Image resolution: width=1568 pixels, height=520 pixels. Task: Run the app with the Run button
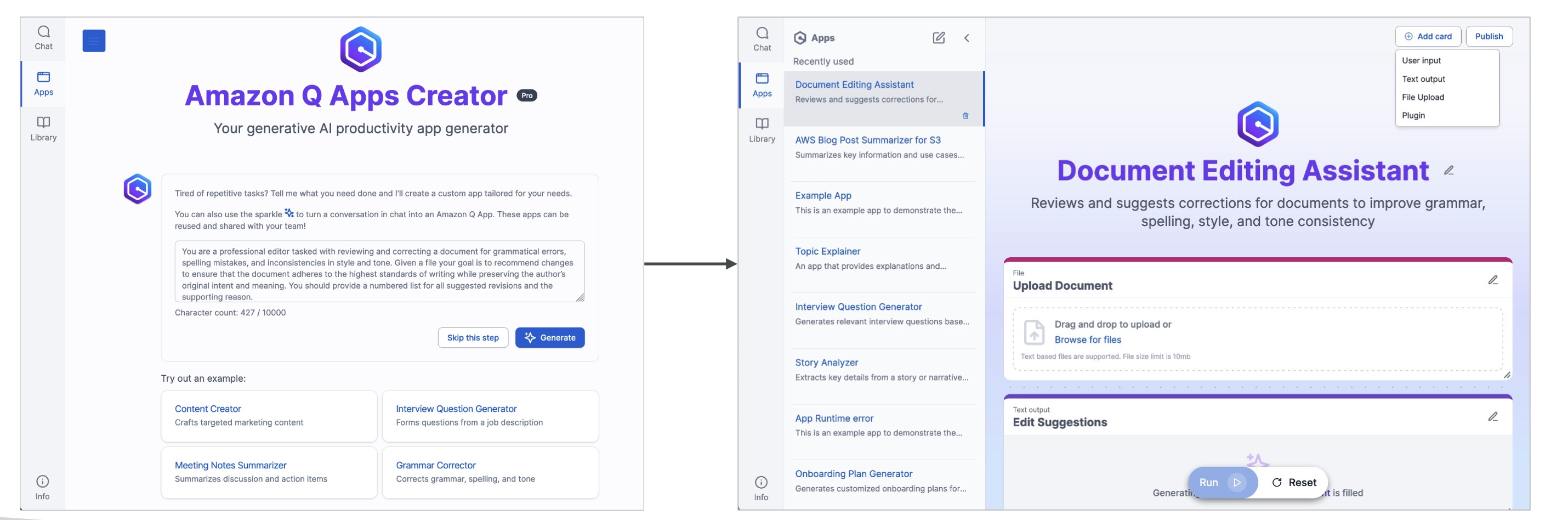point(1220,482)
